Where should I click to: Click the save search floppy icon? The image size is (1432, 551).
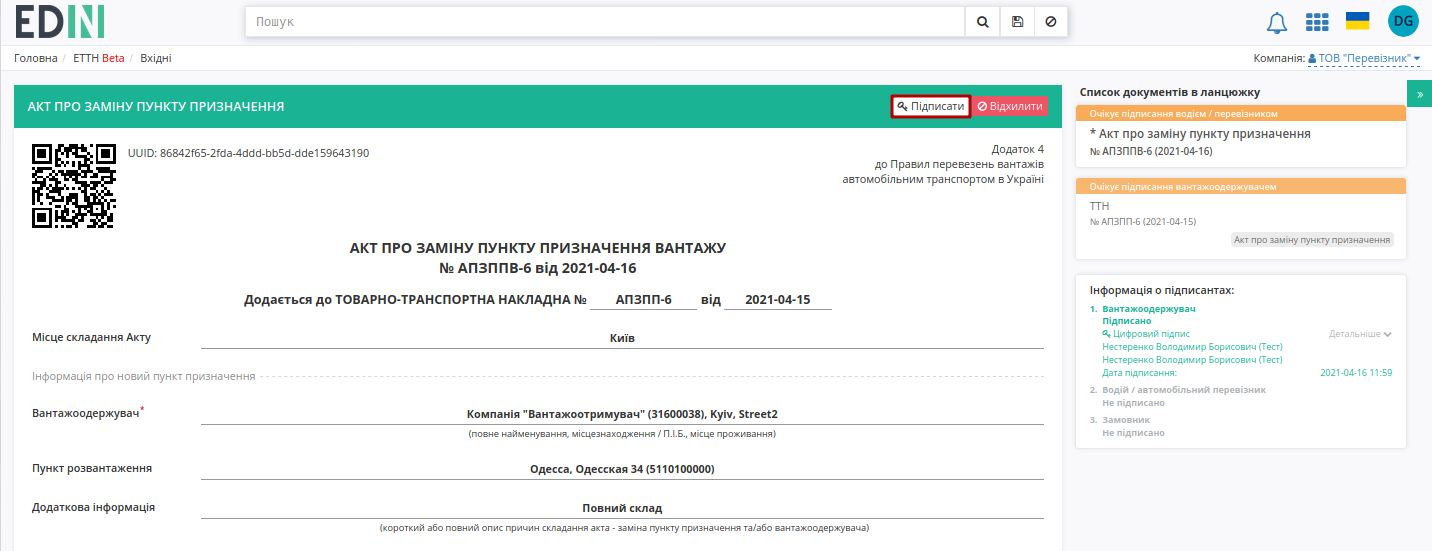[x=1017, y=21]
